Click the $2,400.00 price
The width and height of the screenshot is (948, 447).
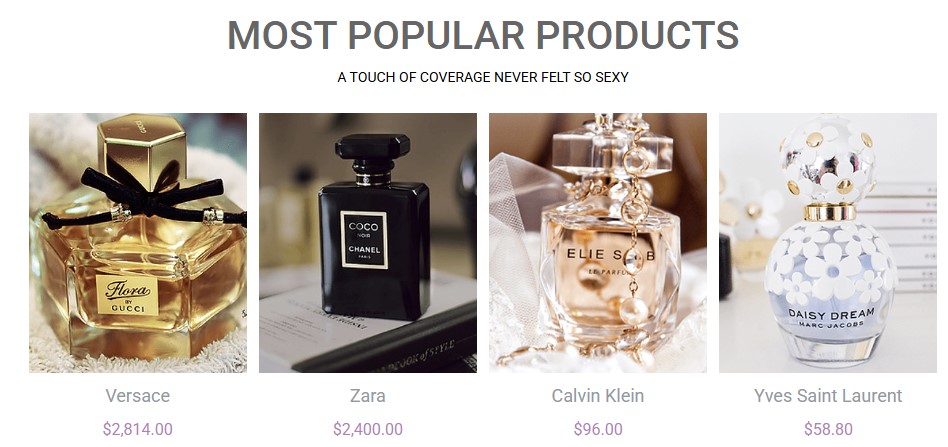(368, 429)
